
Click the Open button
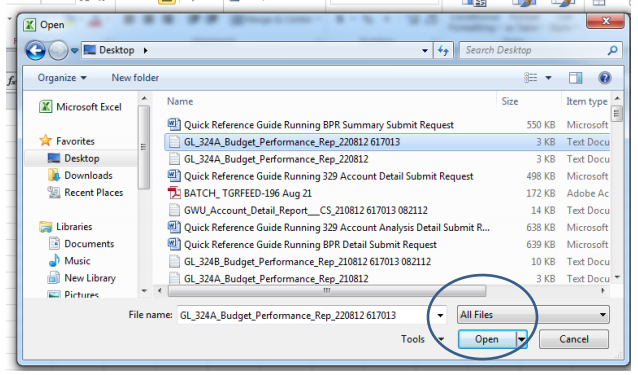pos(487,339)
